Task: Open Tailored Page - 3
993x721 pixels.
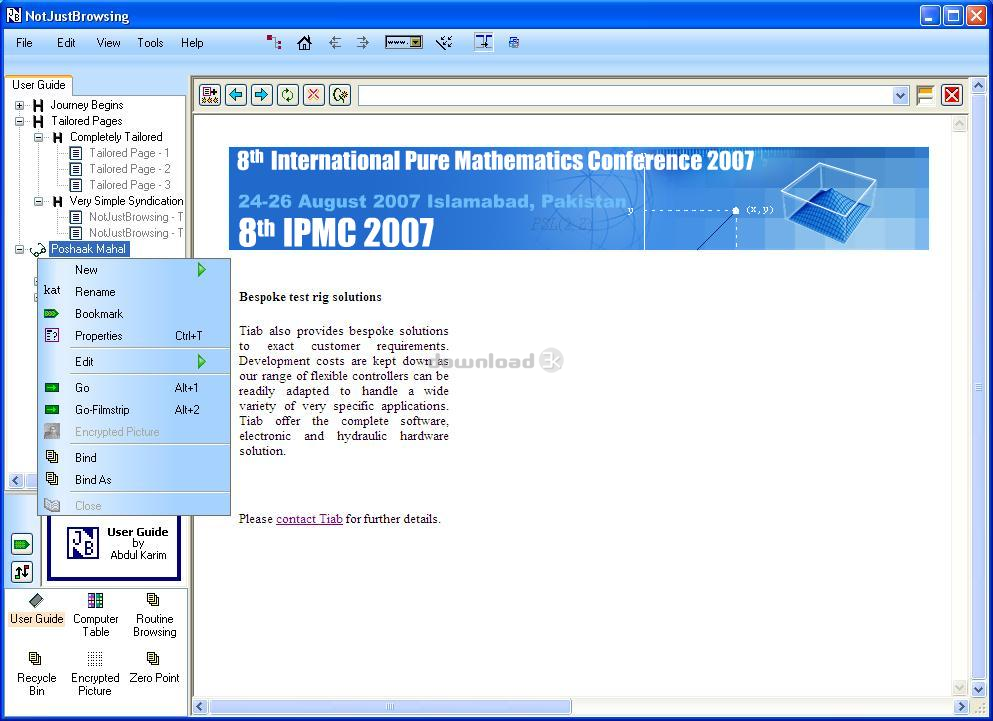Action: pos(130,185)
